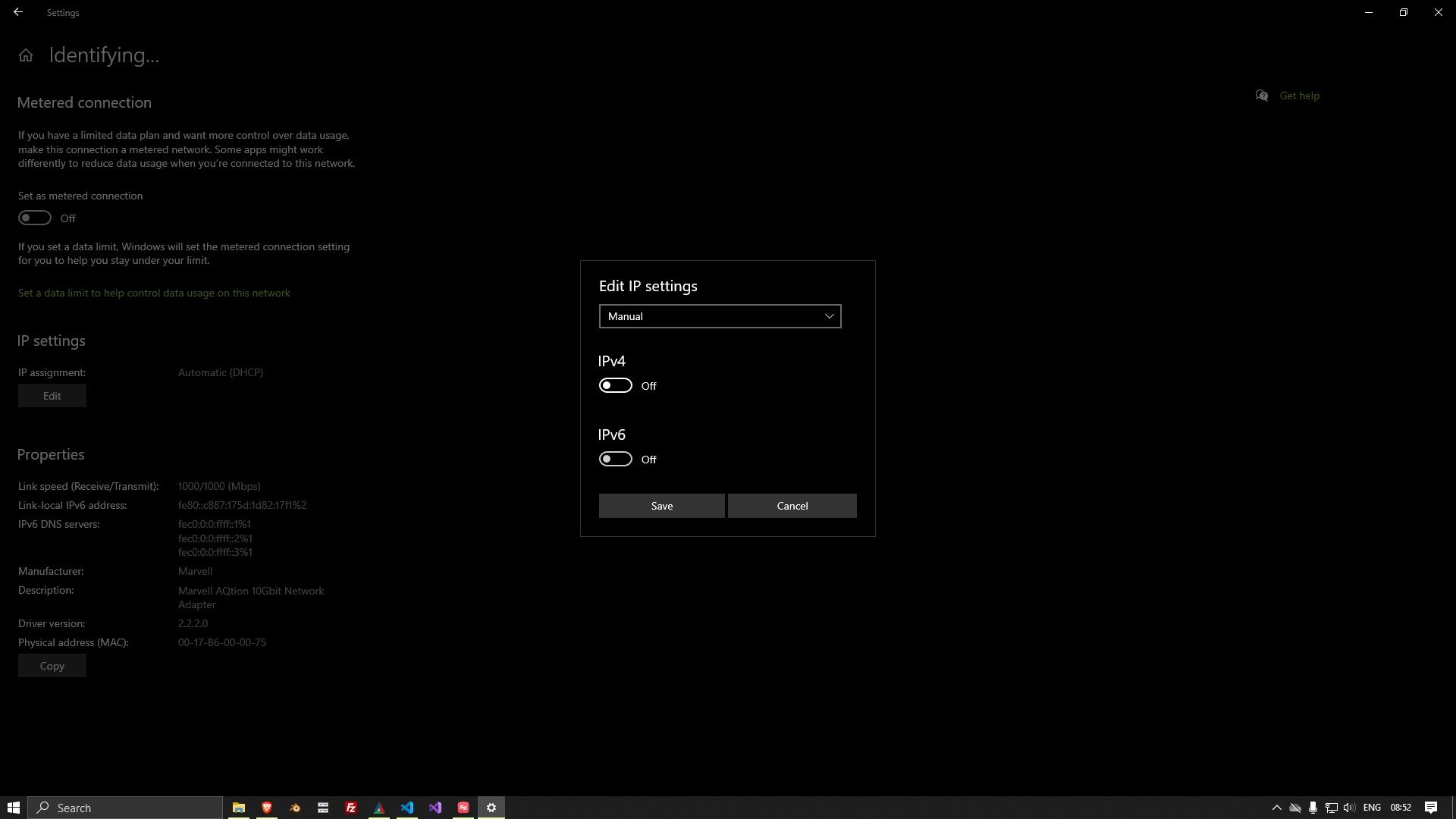
Task: Turn on the IPv4 toggle
Action: [x=615, y=385]
